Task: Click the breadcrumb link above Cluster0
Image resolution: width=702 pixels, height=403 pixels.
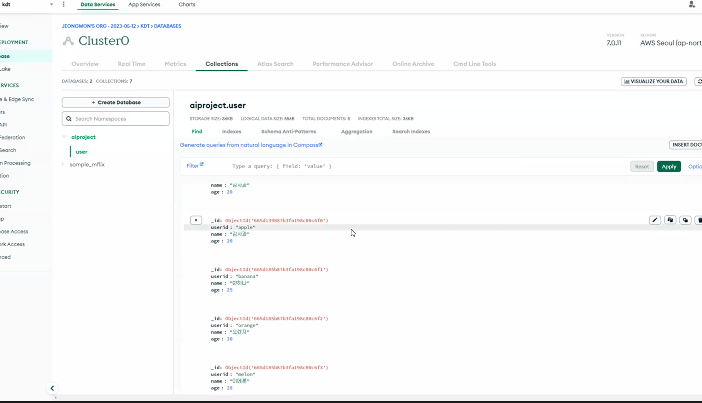Action: tap(121, 26)
